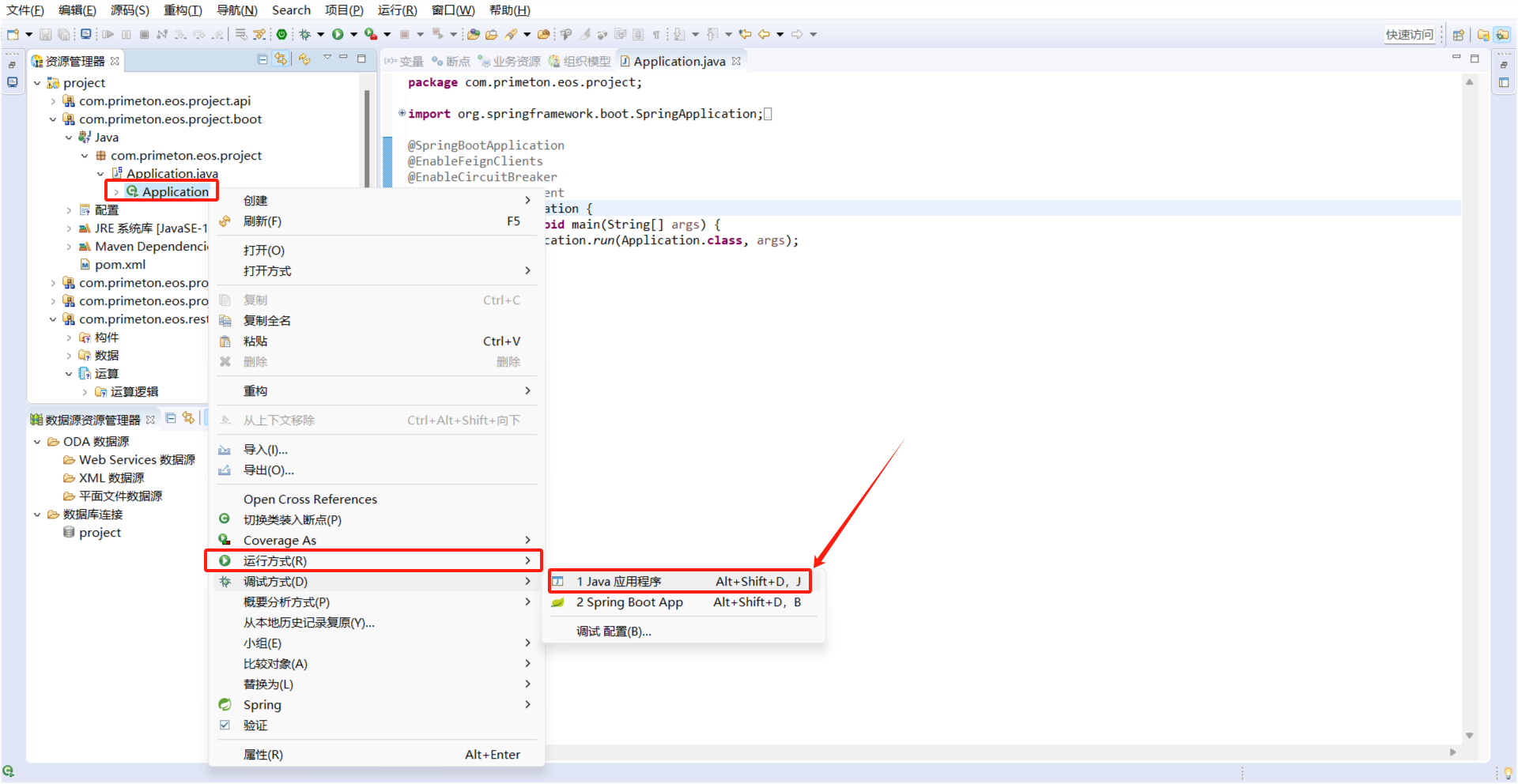Toggle the 验证 checkbox menu entry
1518x784 pixels.
point(255,726)
